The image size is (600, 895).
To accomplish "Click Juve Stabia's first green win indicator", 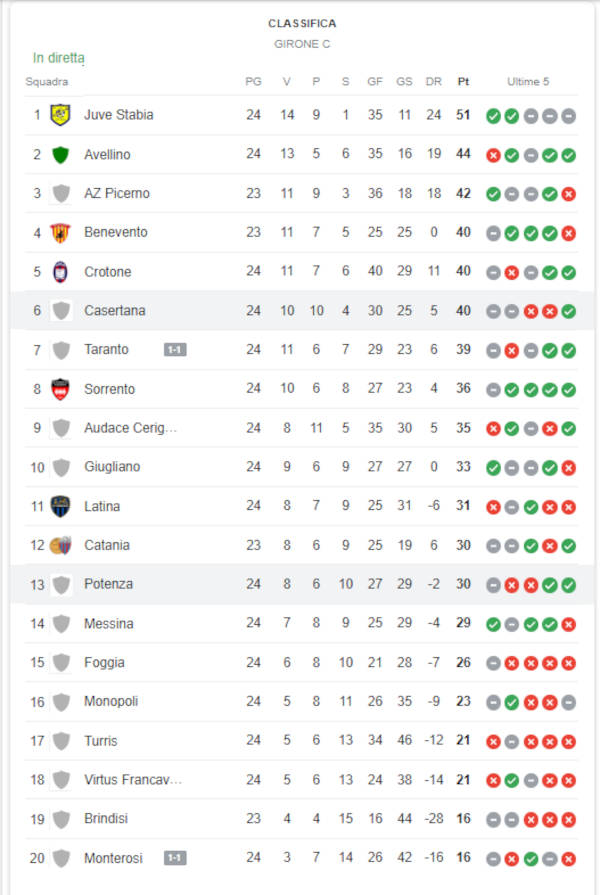I will click(x=493, y=116).
